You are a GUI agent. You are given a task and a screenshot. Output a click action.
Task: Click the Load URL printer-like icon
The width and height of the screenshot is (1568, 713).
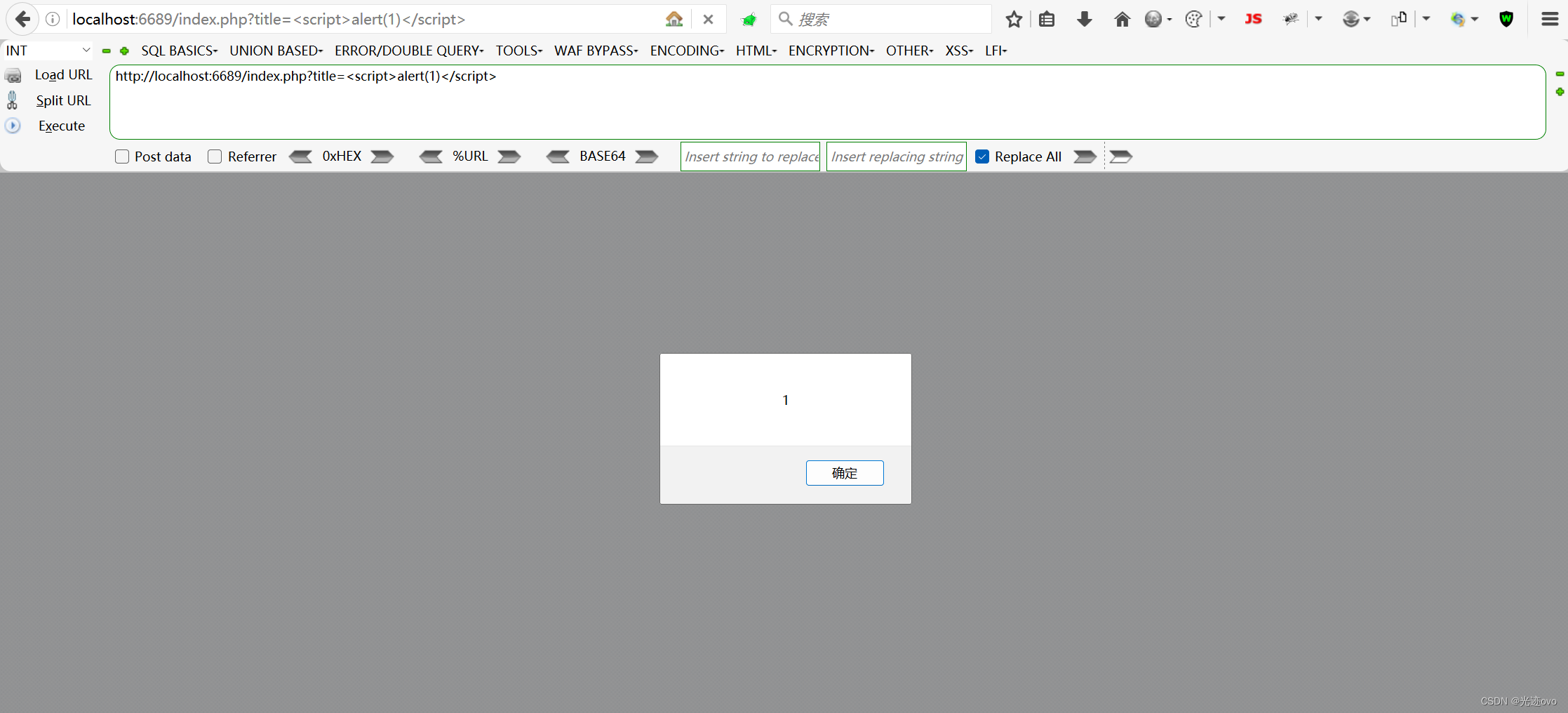coord(13,75)
